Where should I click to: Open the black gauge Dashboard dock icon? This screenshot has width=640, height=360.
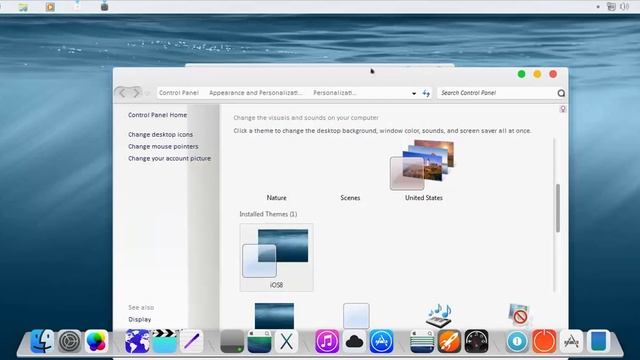(476, 341)
